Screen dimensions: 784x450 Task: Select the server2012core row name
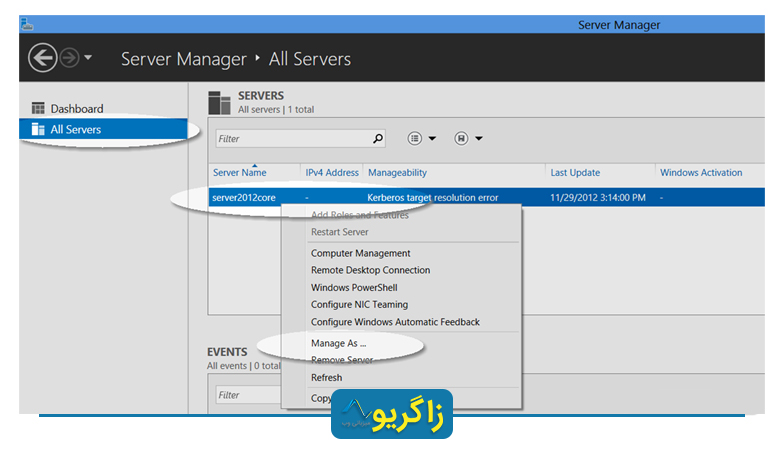[244, 198]
